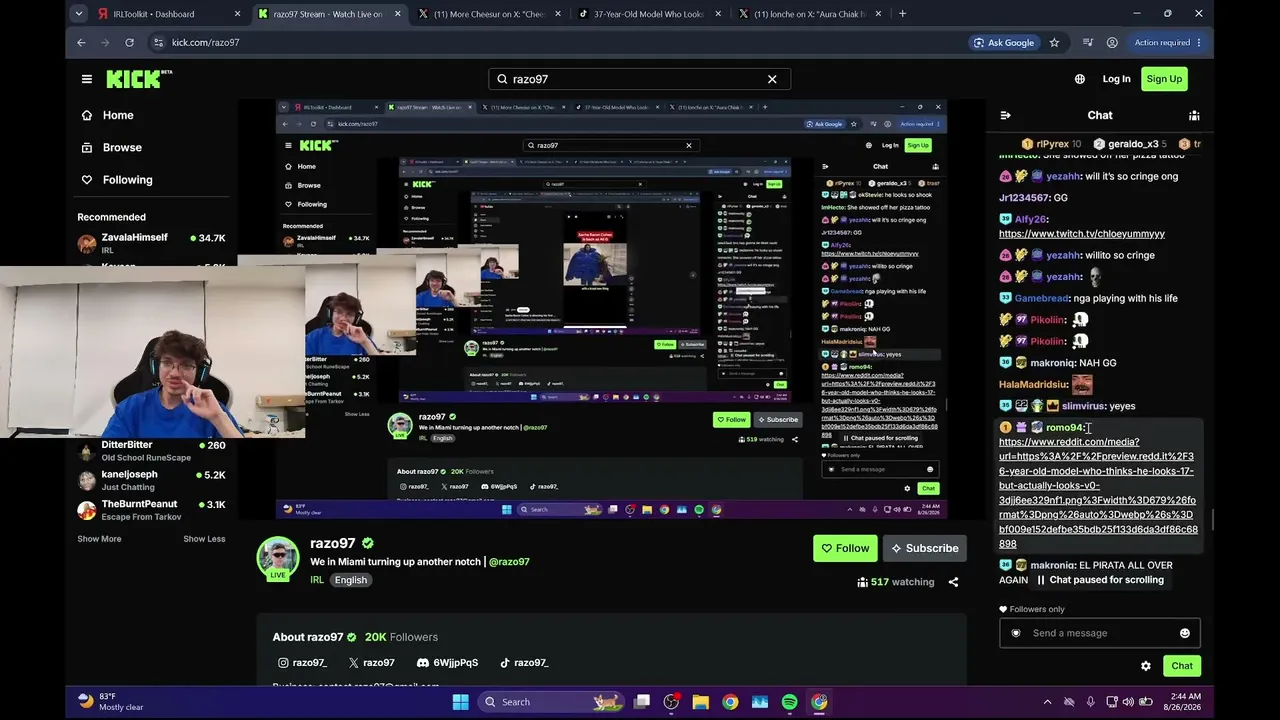Open the language globe selector

1080,79
